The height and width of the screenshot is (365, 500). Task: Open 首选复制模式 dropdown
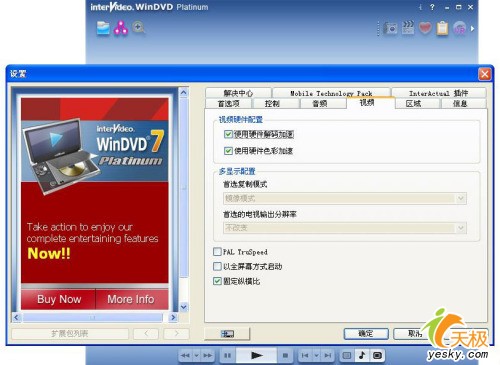click(x=345, y=198)
